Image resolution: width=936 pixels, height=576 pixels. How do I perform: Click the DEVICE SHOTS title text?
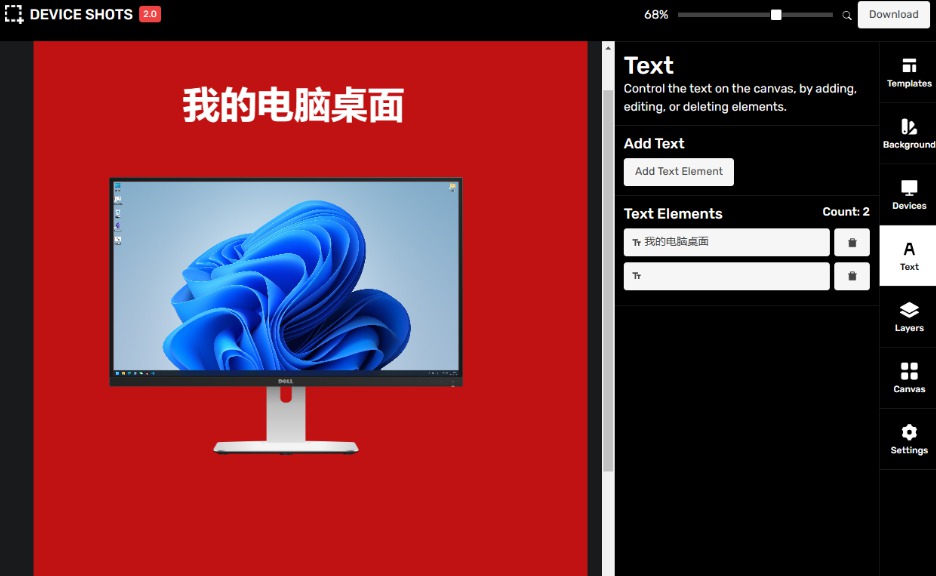click(81, 14)
